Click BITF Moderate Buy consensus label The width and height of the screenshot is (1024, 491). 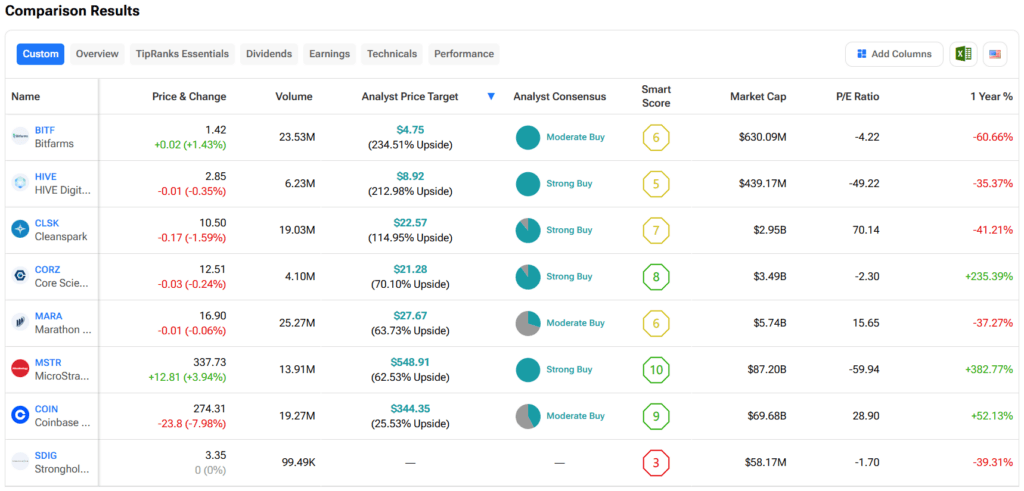pyautogui.click(x=575, y=137)
